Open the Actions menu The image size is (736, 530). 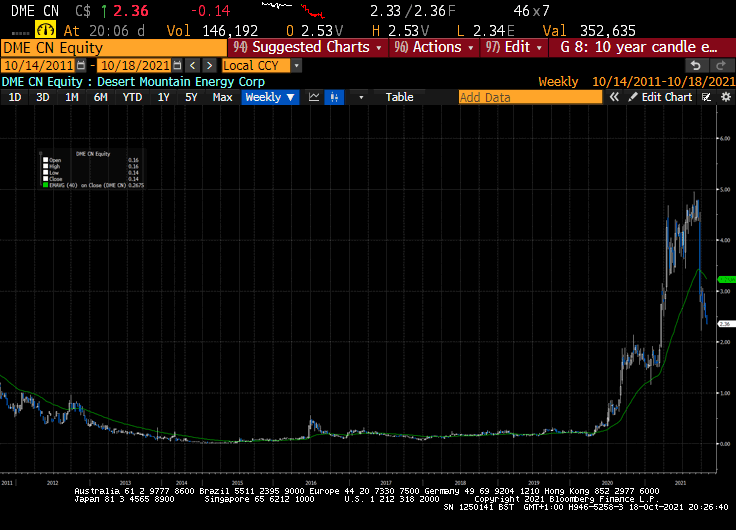434,47
